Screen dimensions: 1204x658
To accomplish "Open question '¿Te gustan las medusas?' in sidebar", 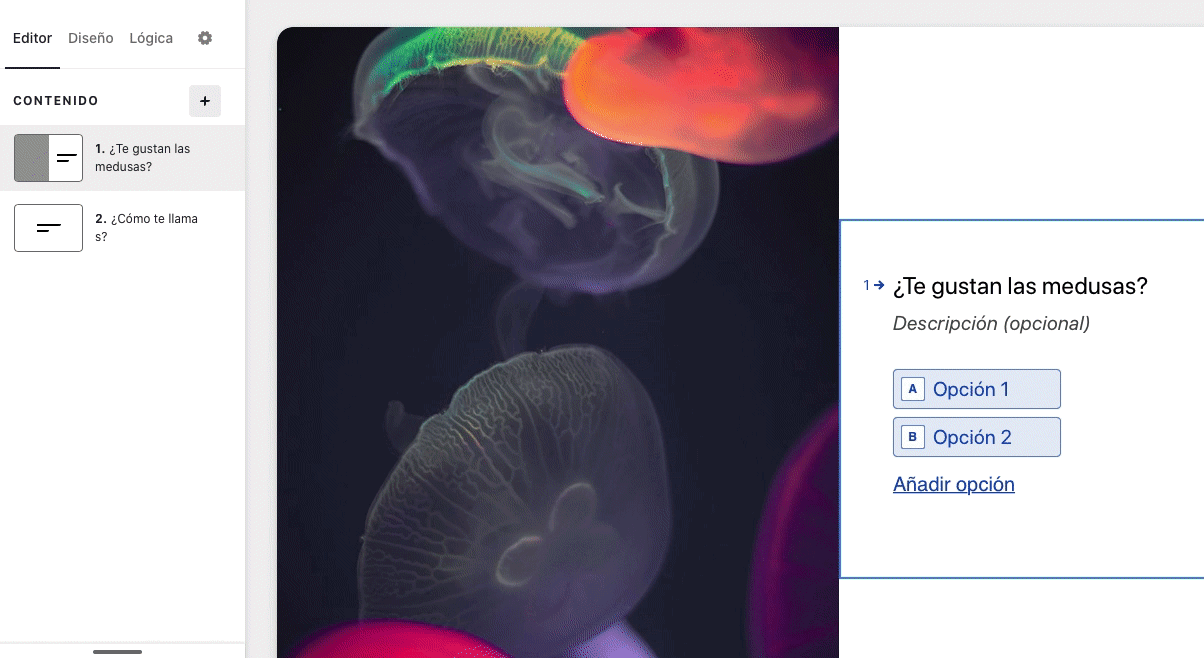I will [122, 158].
